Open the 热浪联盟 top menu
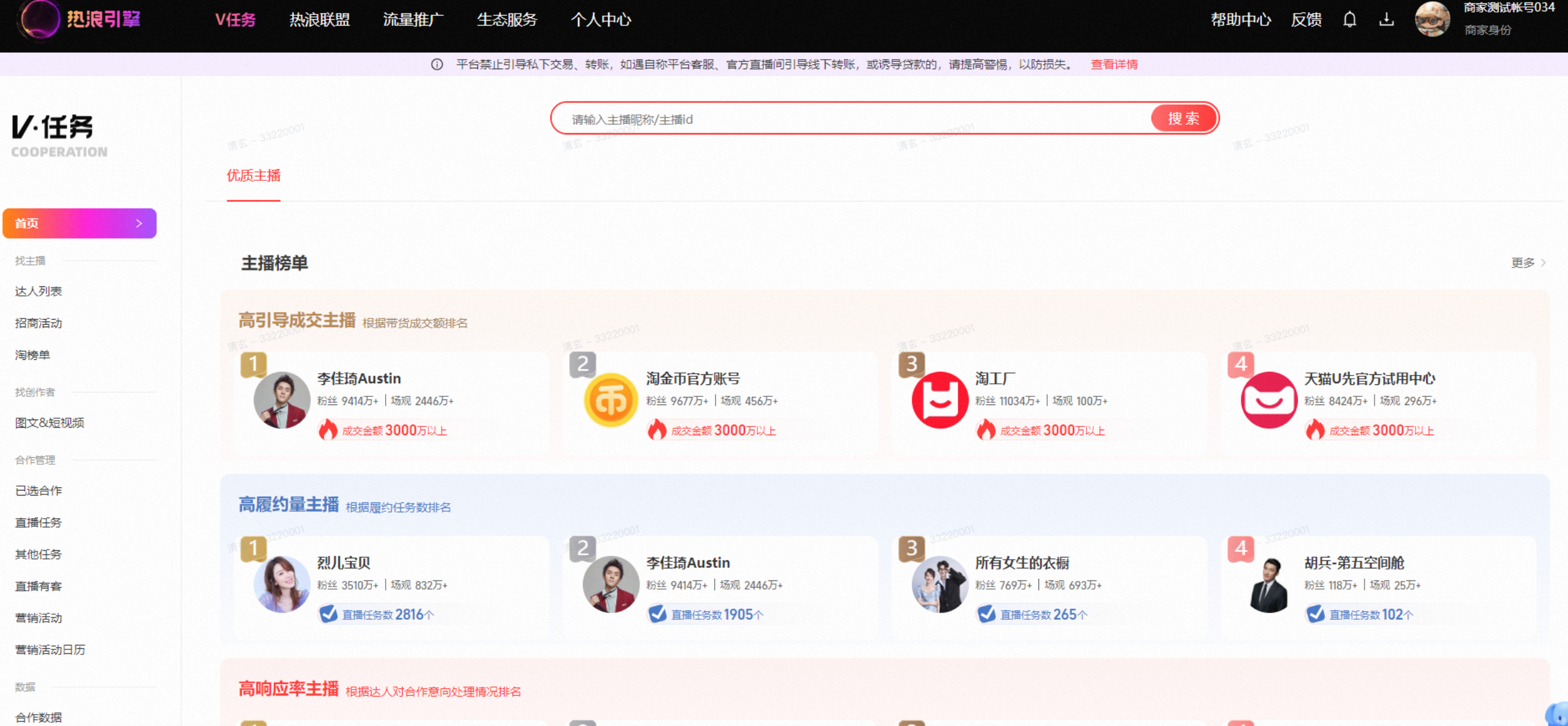The width and height of the screenshot is (1568, 726). [320, 20]
